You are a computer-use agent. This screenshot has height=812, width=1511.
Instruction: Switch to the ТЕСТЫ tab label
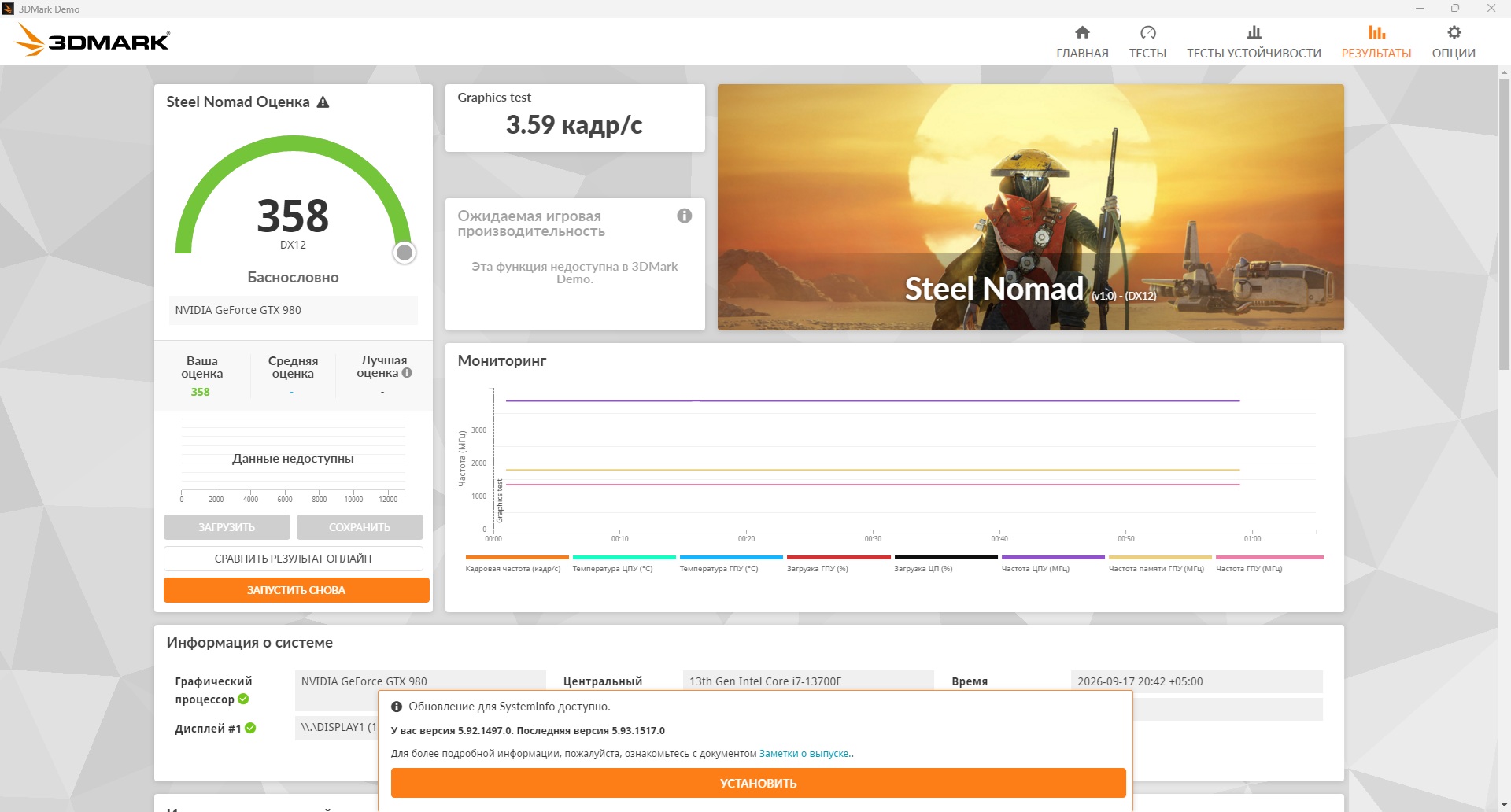pyautogui.click(x=1147, y=54)
